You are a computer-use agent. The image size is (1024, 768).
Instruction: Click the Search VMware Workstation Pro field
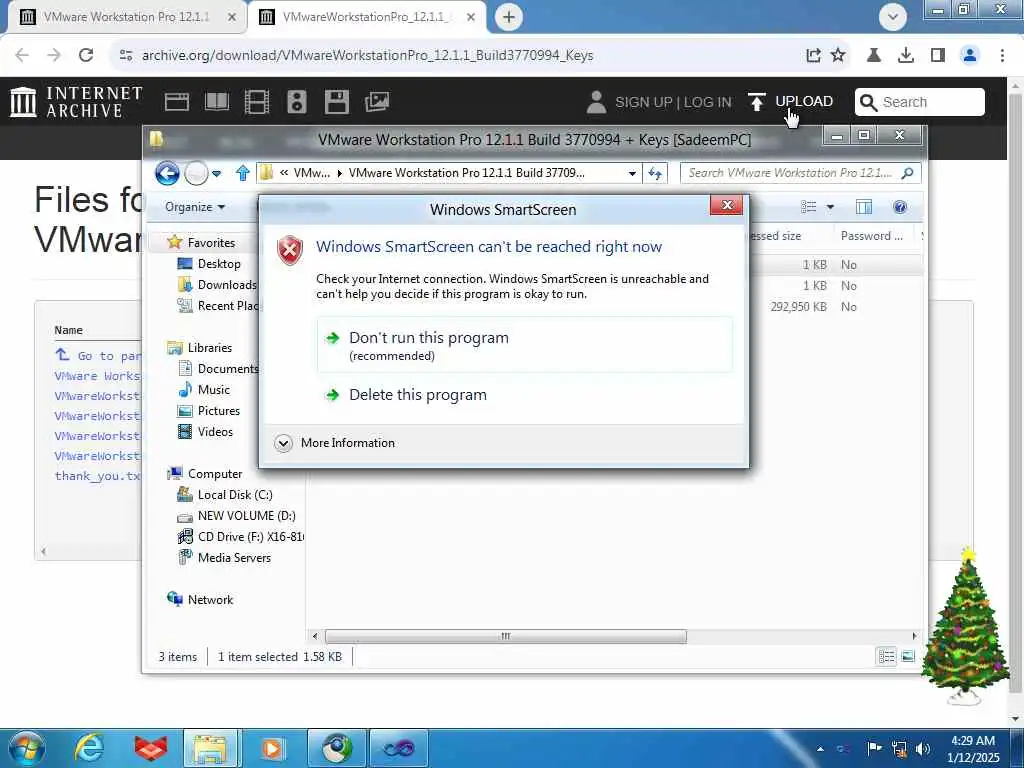(x=801, y=173)
